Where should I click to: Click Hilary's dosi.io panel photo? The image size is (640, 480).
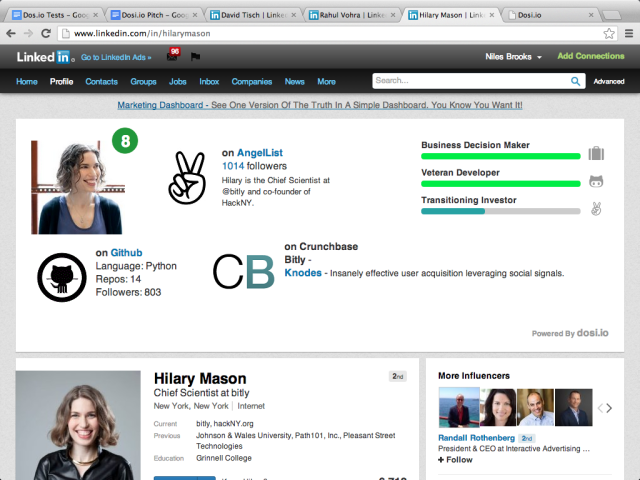[x=77, y=187]
